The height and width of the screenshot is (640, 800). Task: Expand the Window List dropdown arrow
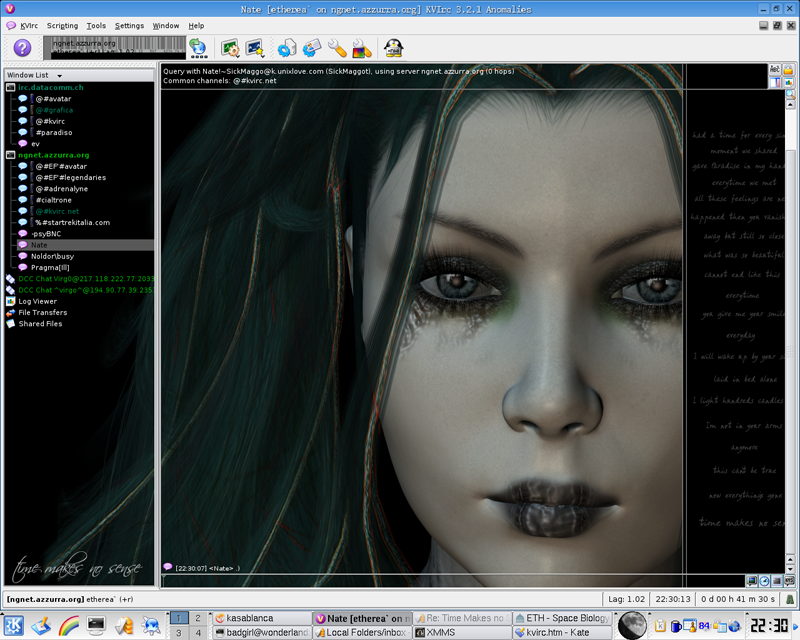[60, 76]
